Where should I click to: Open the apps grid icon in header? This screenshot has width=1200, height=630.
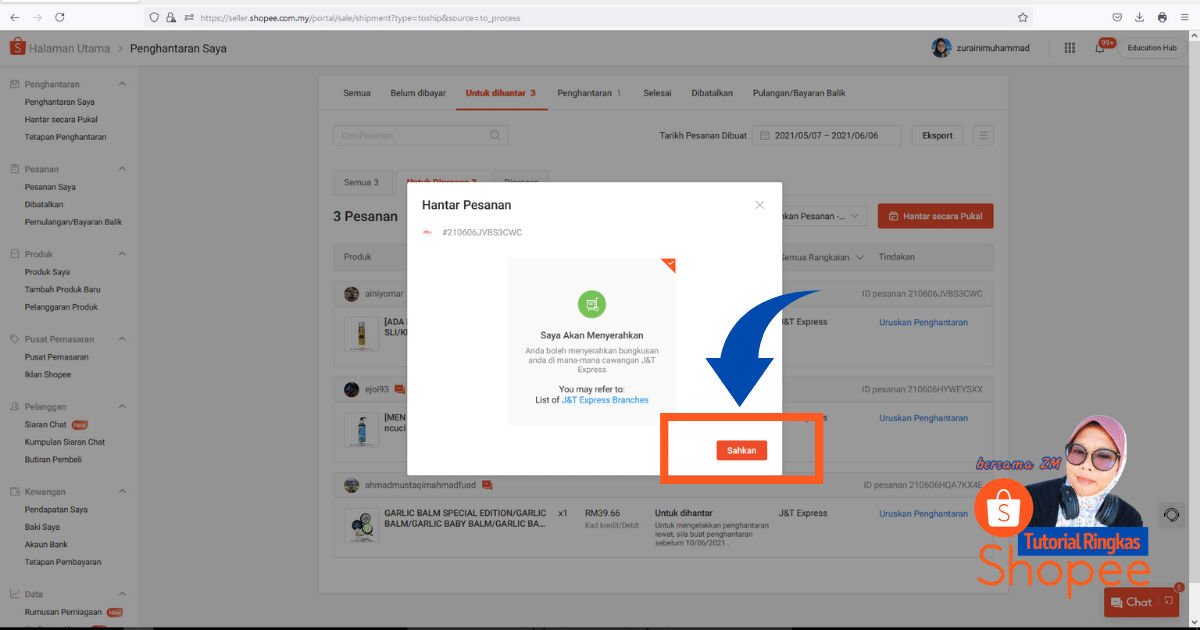click(x=1070, y=47)
